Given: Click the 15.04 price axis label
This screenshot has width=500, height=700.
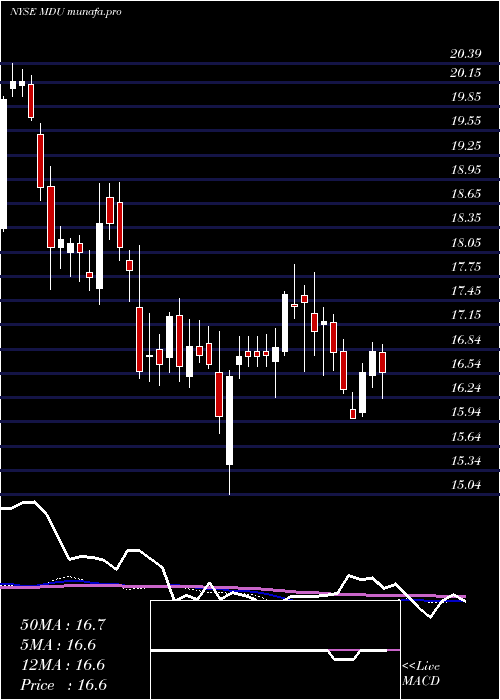Looking at the screenshot, I should pos(466,485).
